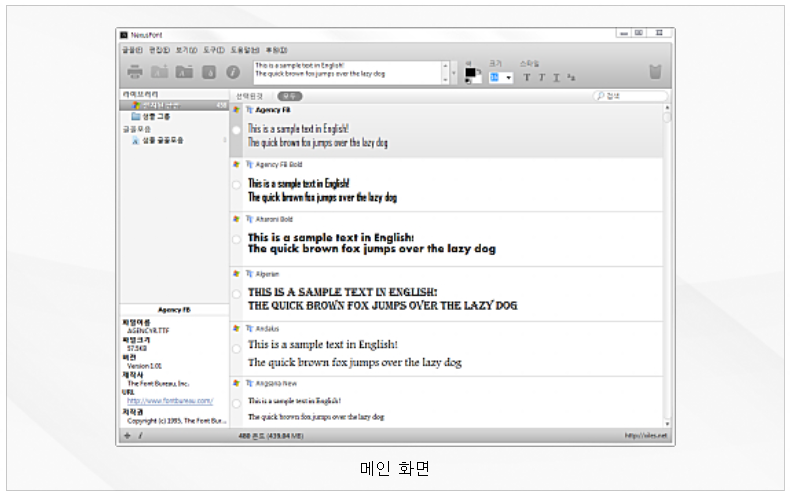The height and width of the screenshot is (495, 790).
Task: Switch to the highlighted pill tab above the font list
Action: click(290, 96)
